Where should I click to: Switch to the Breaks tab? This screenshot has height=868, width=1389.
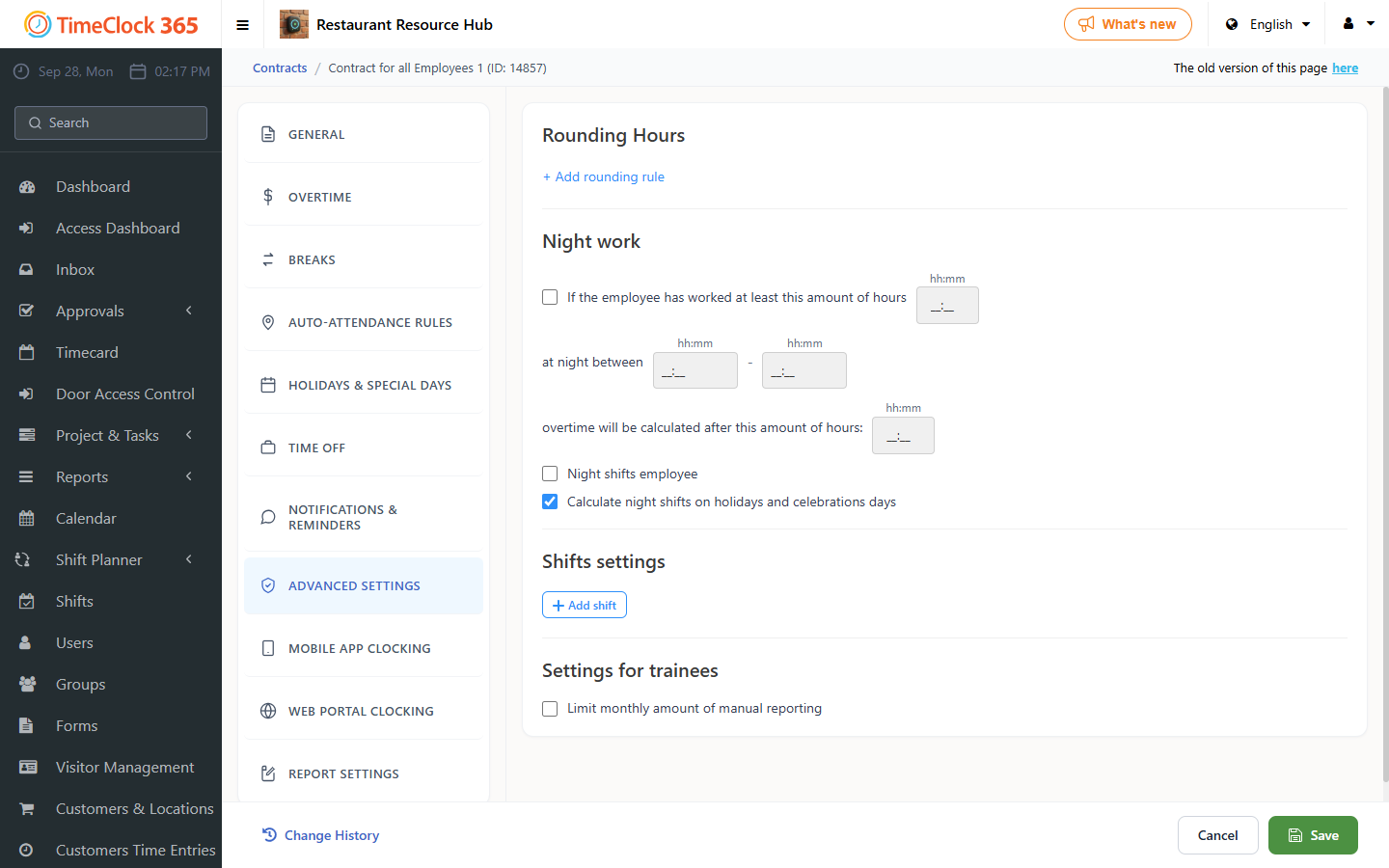[364, 260]
